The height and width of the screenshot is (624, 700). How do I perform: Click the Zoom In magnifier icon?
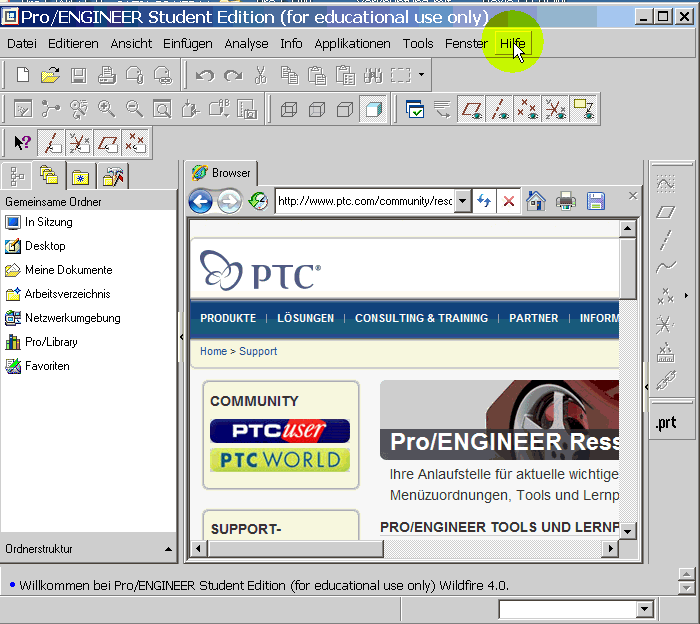pos(106,109)
